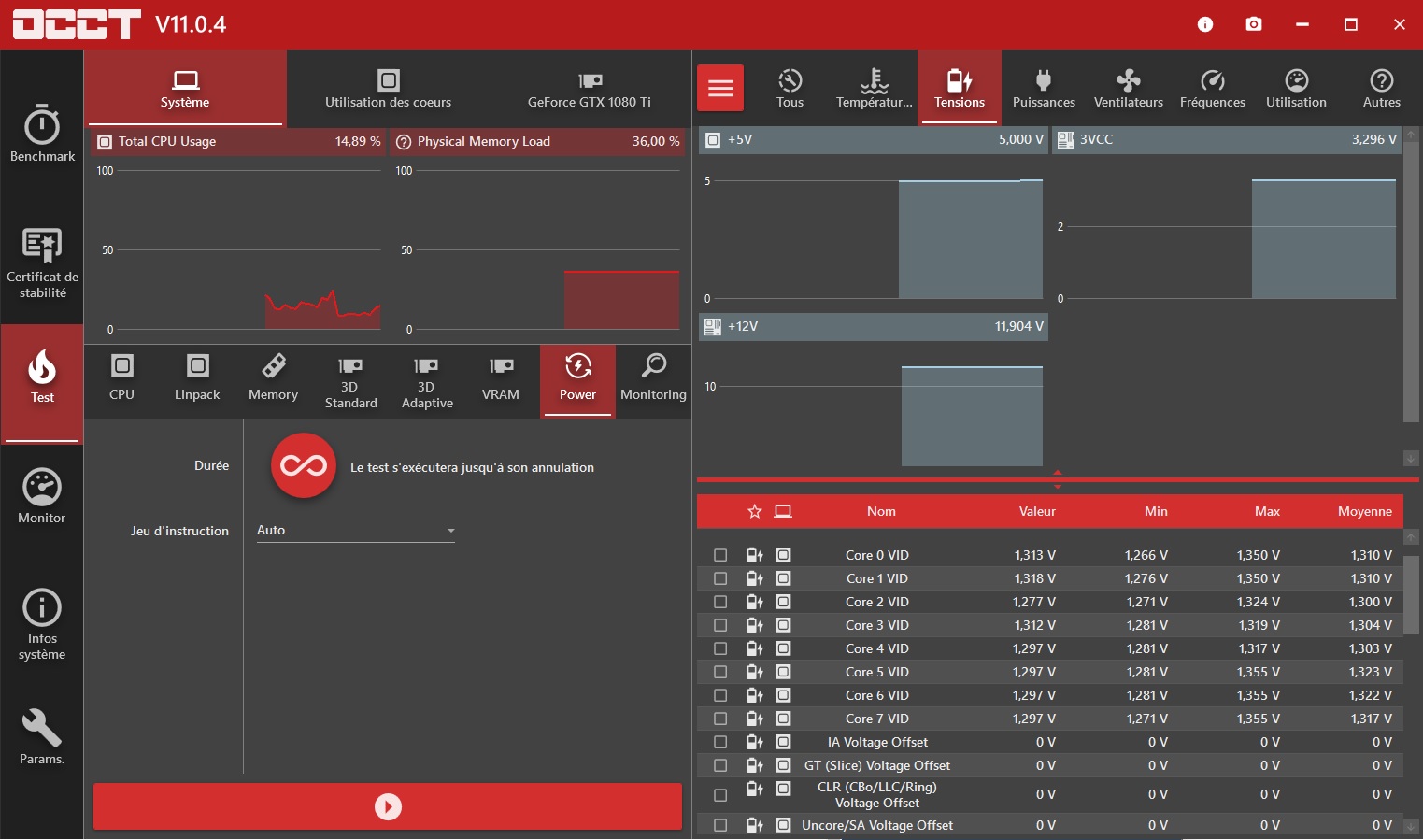Click the screenshot camera icon
Image resolution: width=1423 pixels, height=840 pixels.
(1254, 24)
